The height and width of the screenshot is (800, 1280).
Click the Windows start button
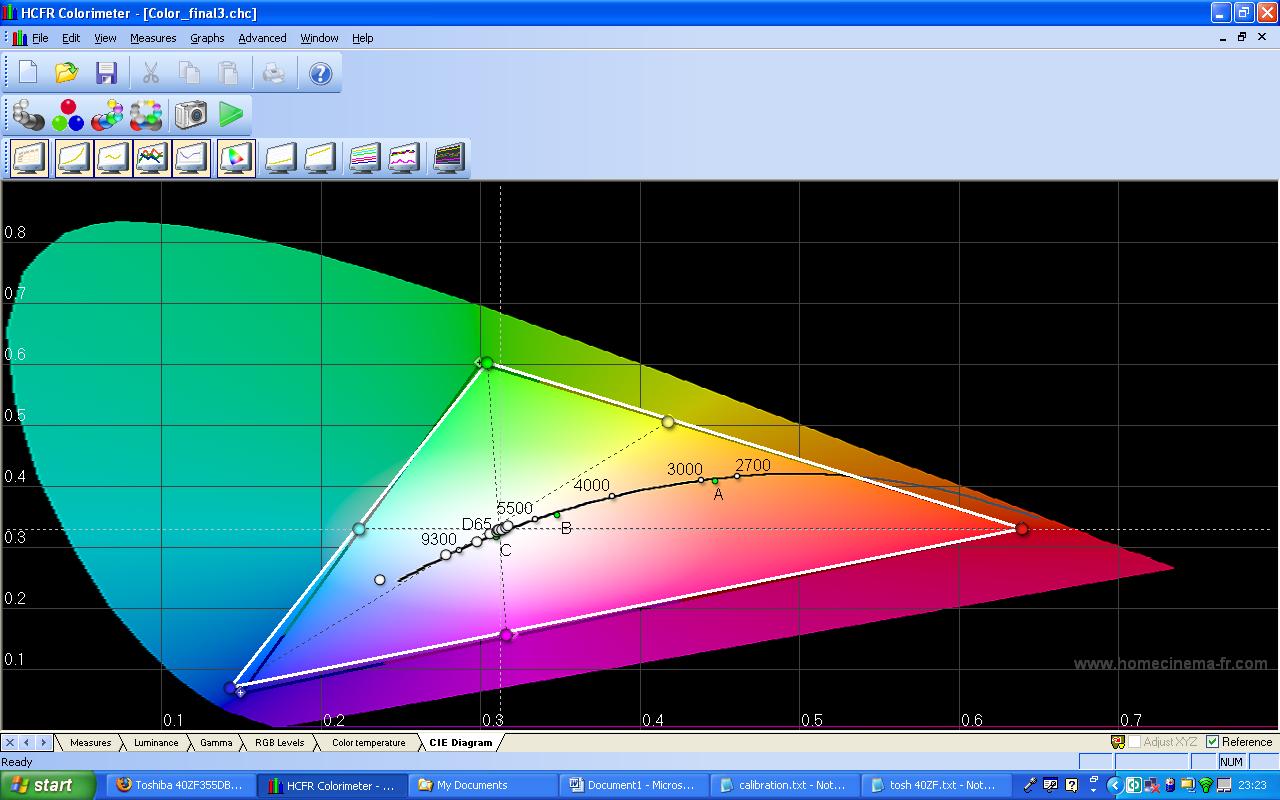(x=48, y=785)
